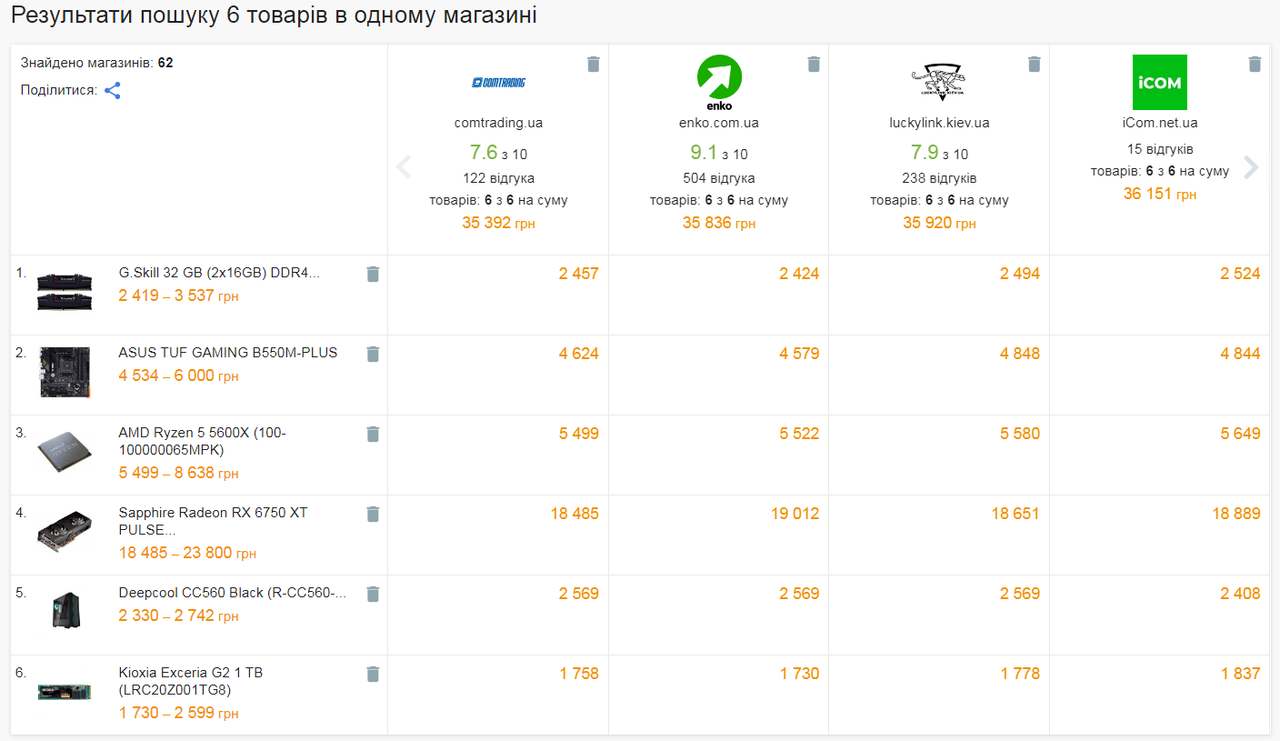Delete iCom.net.ua column with trash icon

click(1255, 64)
